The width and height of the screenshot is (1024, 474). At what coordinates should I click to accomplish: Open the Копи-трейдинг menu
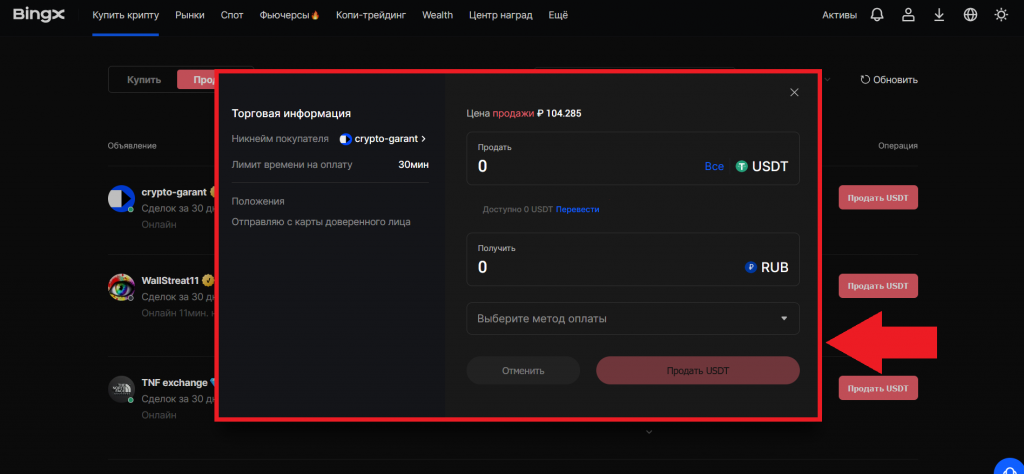[371, 15]
